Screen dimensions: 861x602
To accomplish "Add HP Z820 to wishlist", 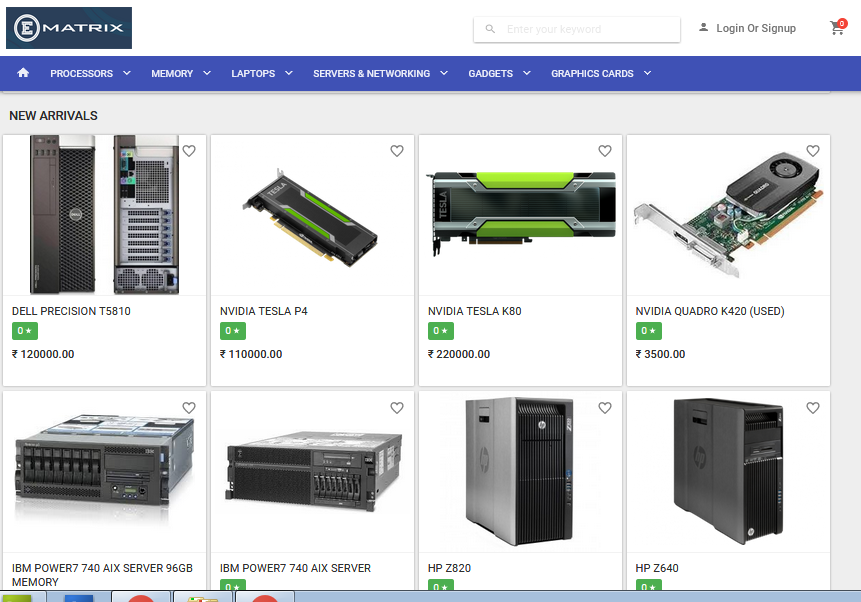I will (605, 408).
